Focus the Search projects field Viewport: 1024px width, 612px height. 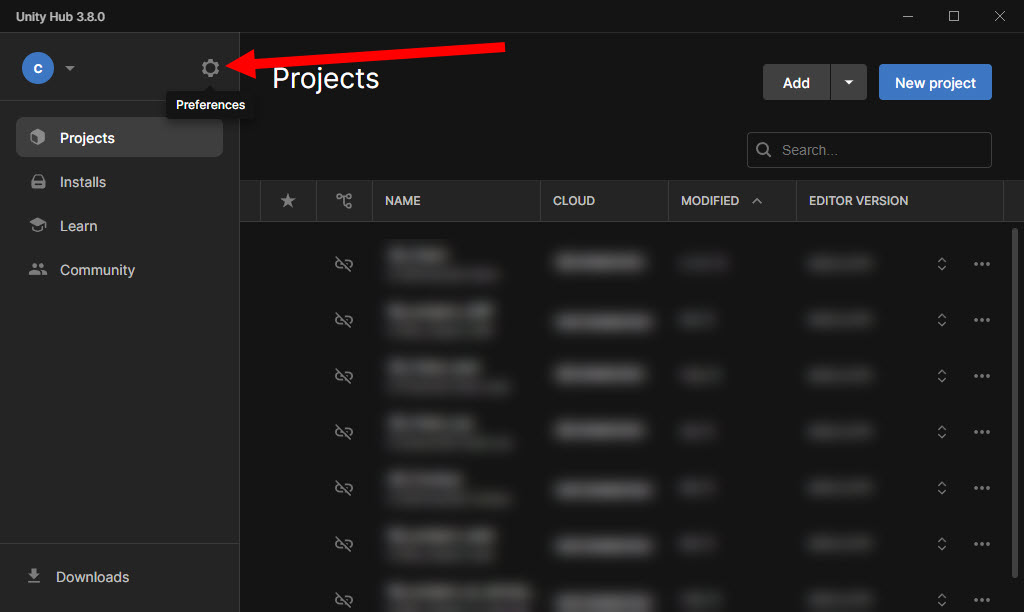click(x=869, y=150)
